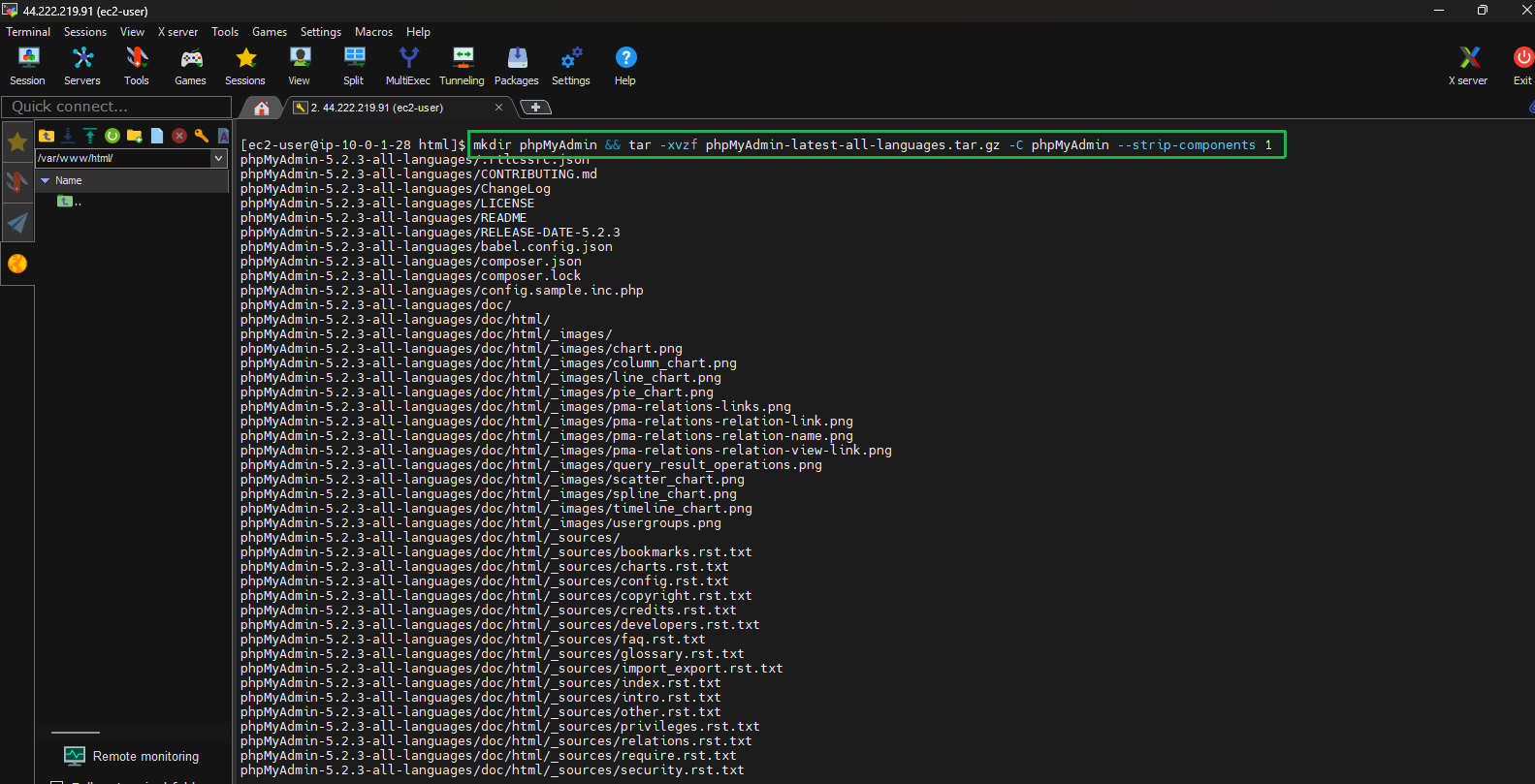Go to parent directory in SFTP toolbar
Image resolution: width=1535 pixels, height=784 pixels.
pyautogui.click(x=47, y=136)
